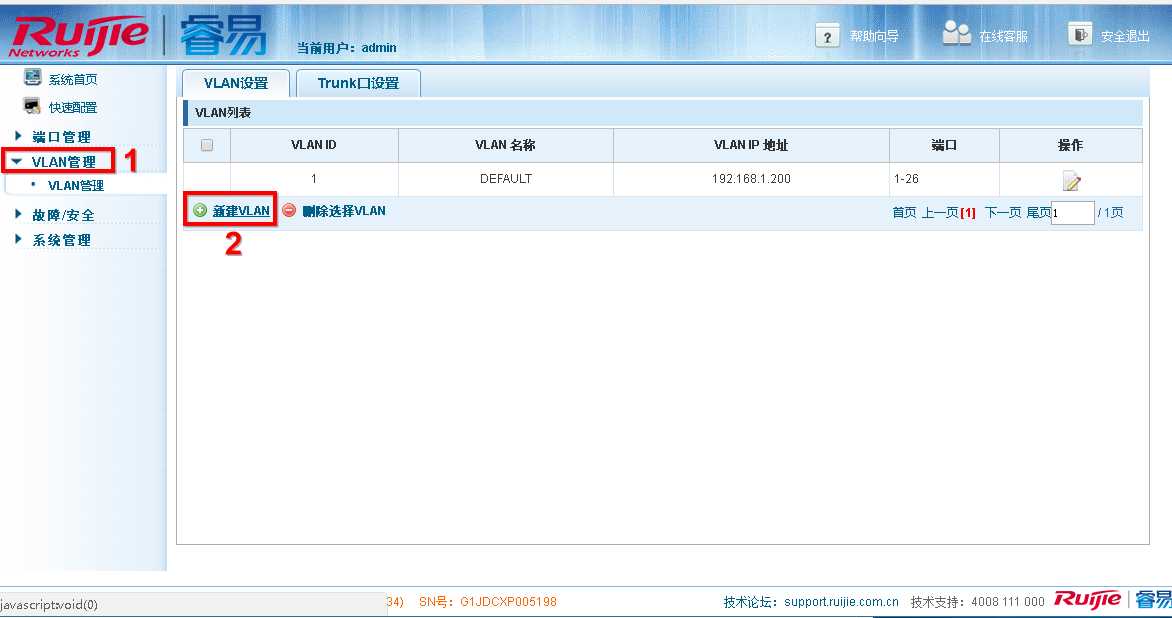Click the 技术支持 4008 111 000 text
Image resolution: width=1172 pixels, height=618 pixels.
pyautogui.click(x=978, y=602)
